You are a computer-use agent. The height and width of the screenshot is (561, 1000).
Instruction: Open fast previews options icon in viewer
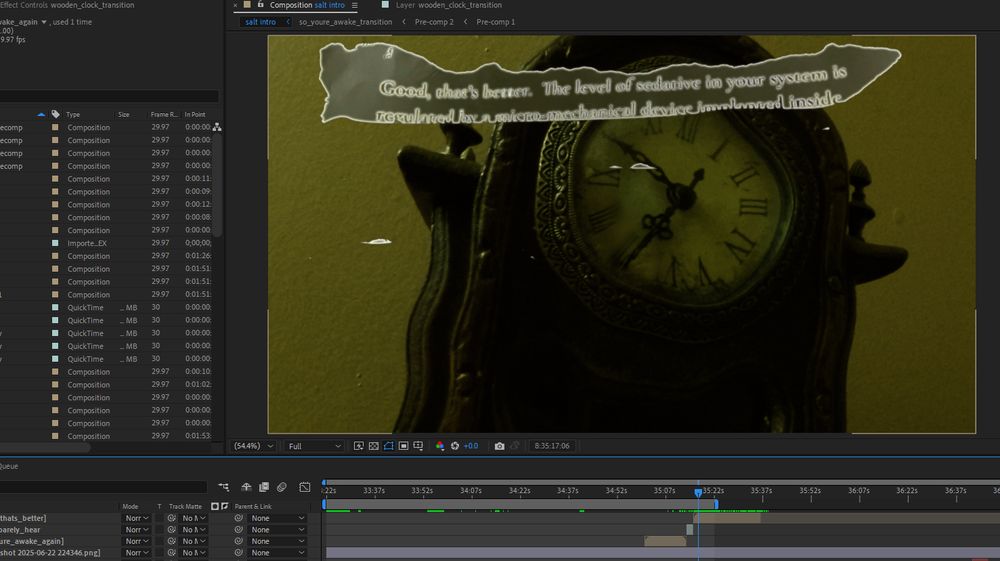click(359, 446)
